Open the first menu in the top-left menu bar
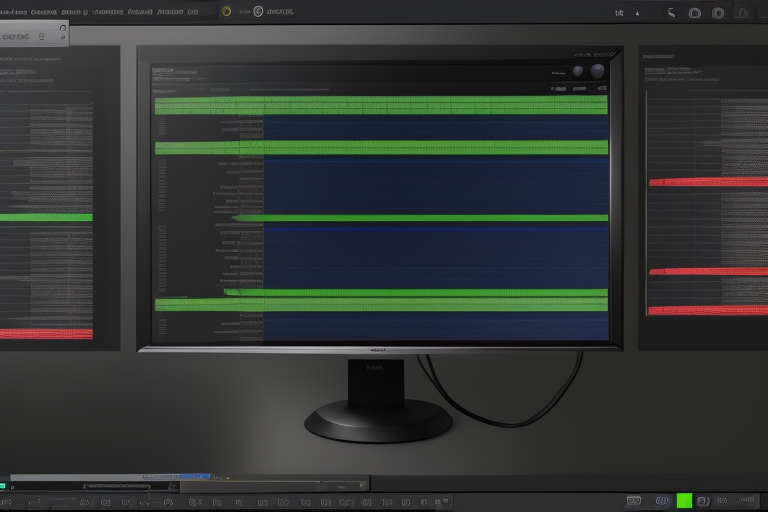The image size is (768, 512). click(13, 12)
